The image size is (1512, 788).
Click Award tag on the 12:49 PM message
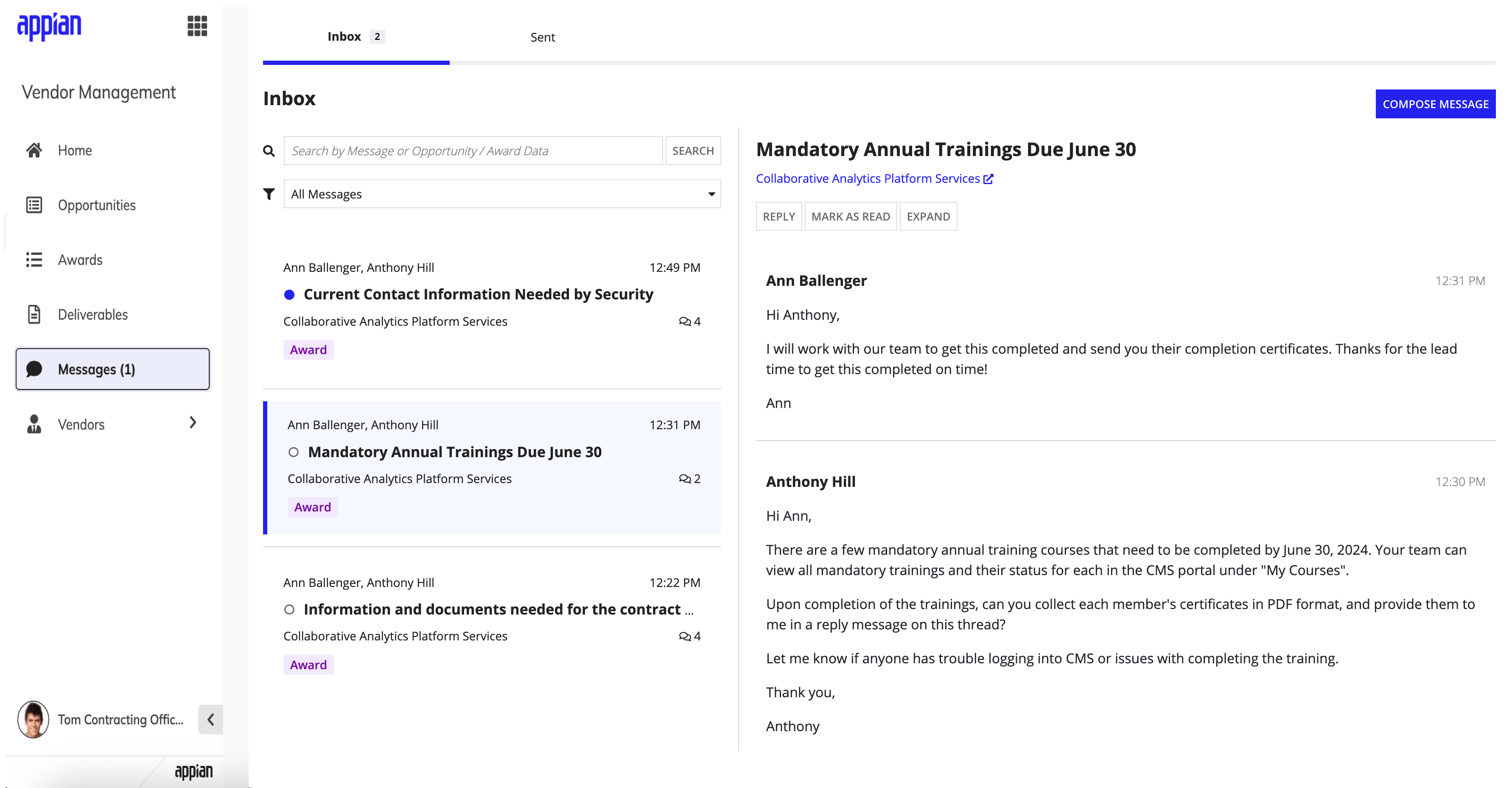(x=308, y=350)
